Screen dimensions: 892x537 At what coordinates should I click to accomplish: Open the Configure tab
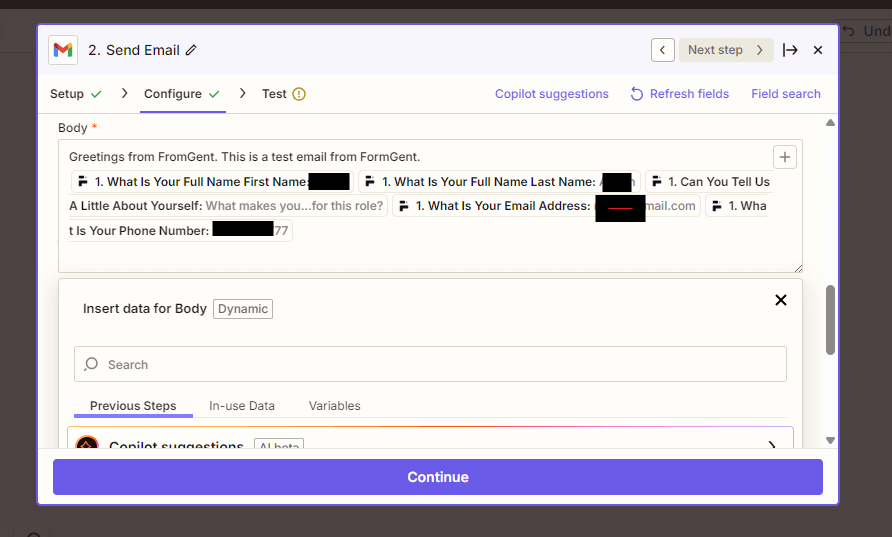point(182,94)
